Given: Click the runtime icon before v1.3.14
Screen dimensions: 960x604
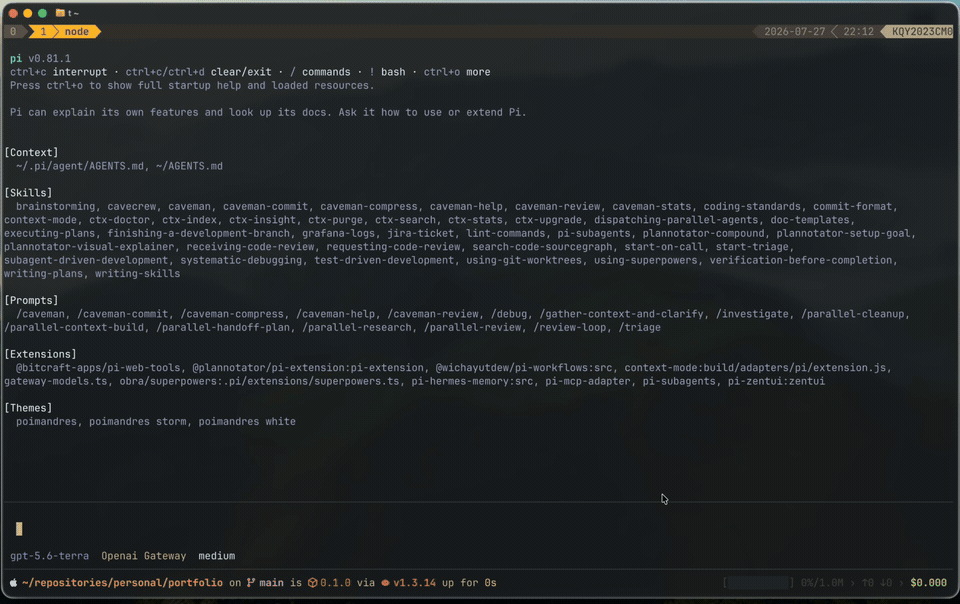Looking at the screenshot, I should click(x=385, y=583).
